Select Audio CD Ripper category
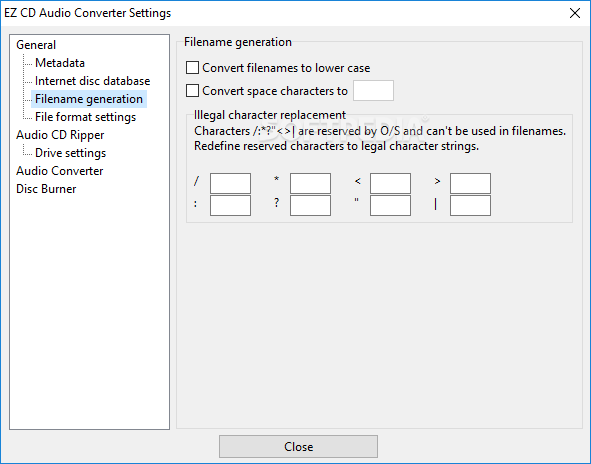This screenshot has height=464, width=591. point(60,135)
